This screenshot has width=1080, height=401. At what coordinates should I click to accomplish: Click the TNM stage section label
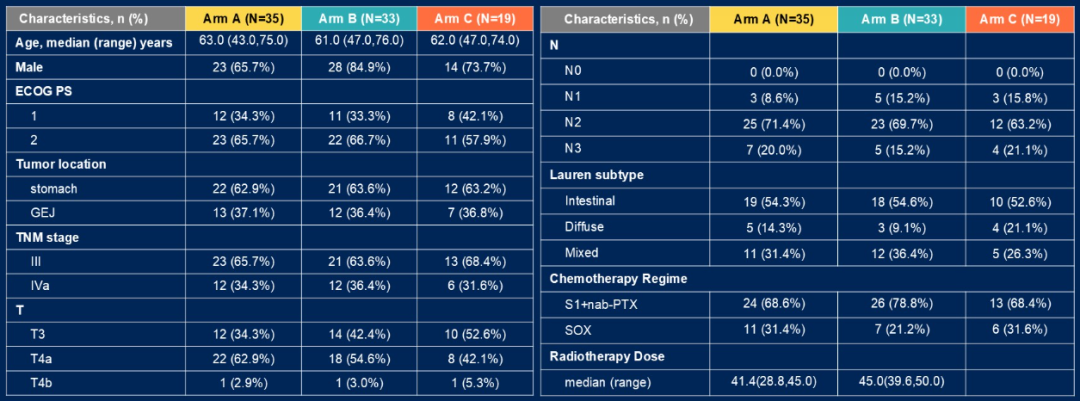coord(48,238)
